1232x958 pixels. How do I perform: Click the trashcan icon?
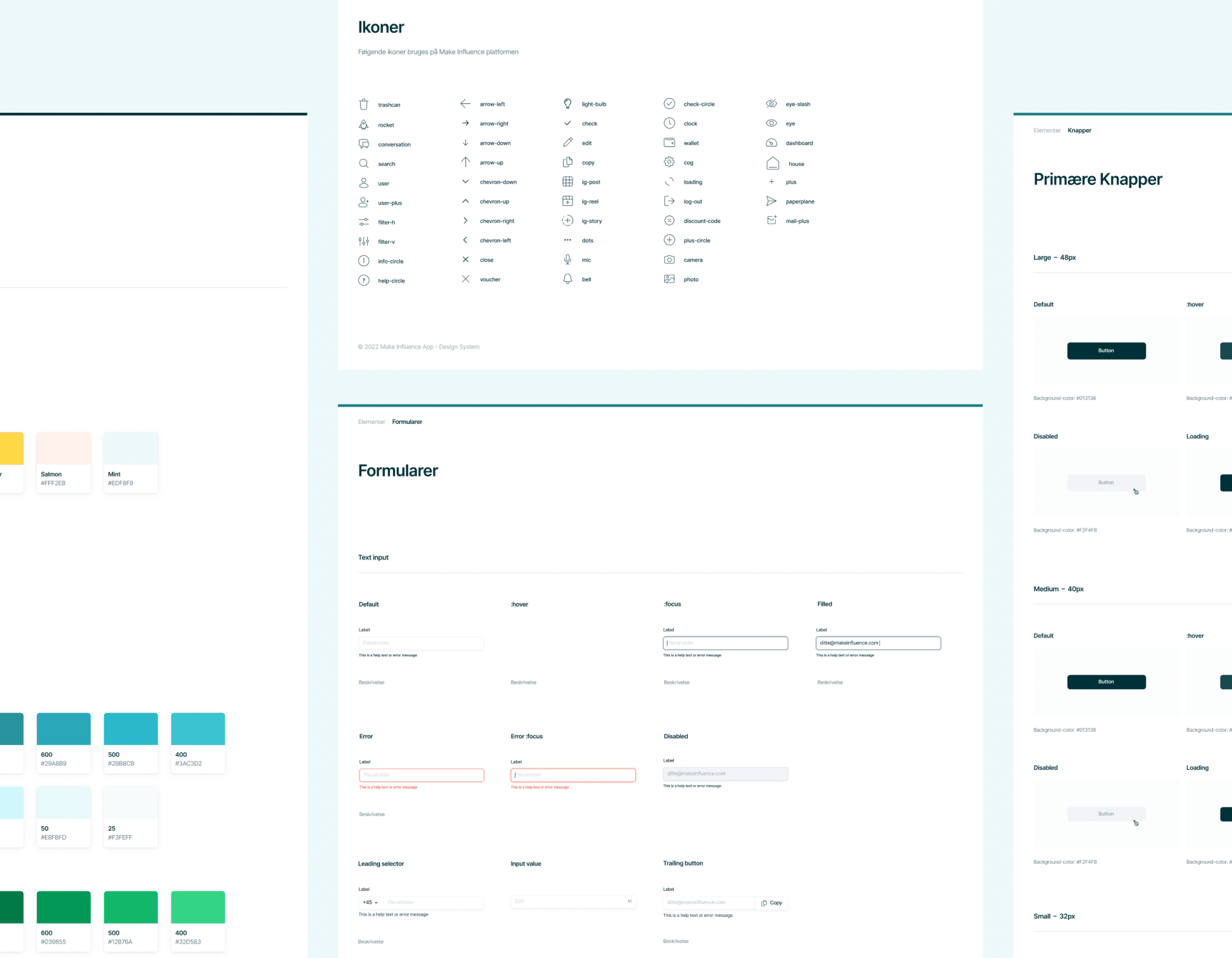pos(364,104)
